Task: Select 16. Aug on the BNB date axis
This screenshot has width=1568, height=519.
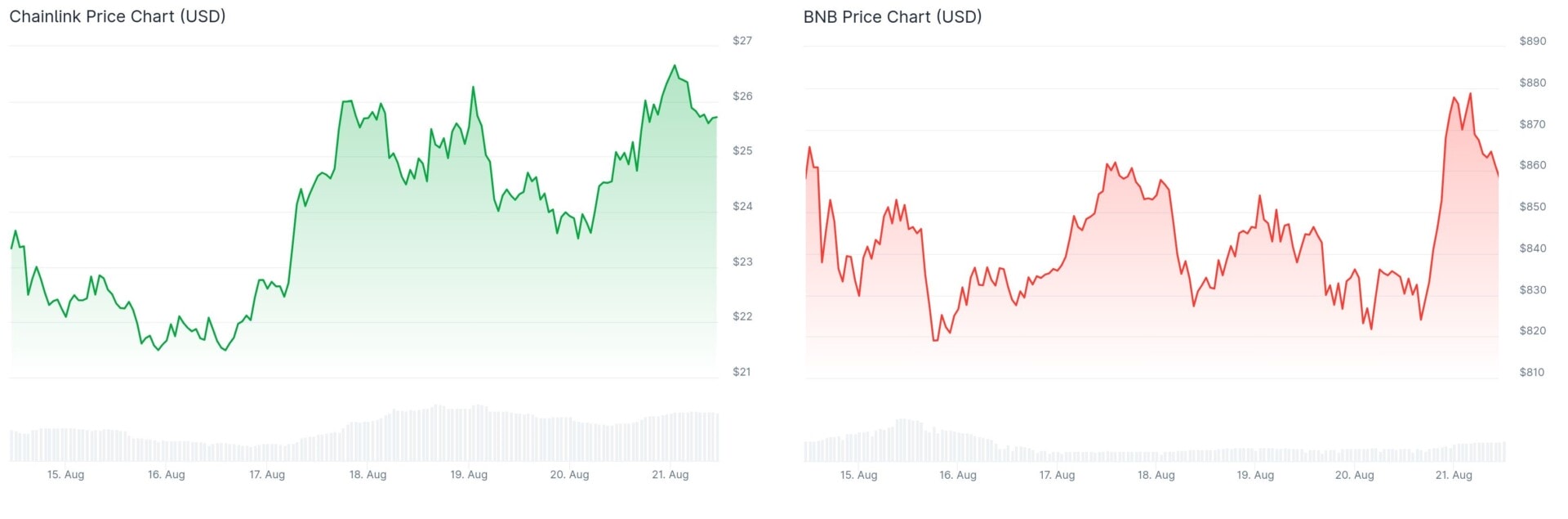Action: coord(958,476)
